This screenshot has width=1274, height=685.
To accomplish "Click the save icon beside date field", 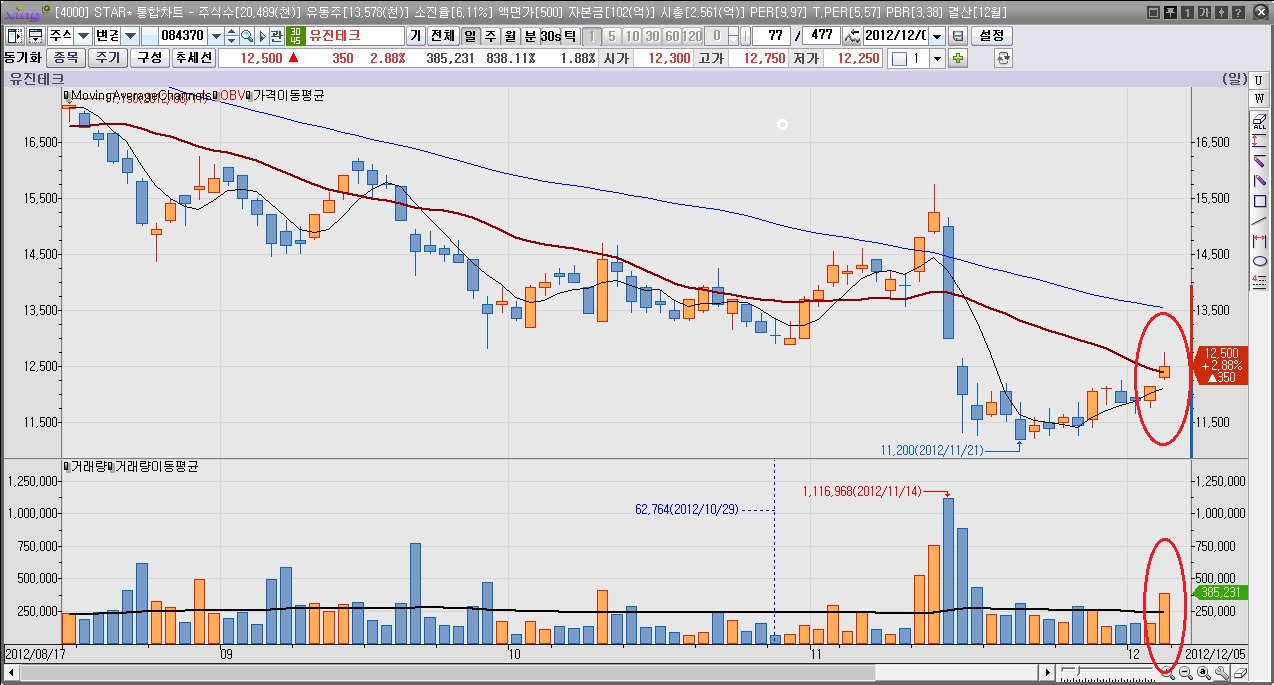I will tap(958, 36).
